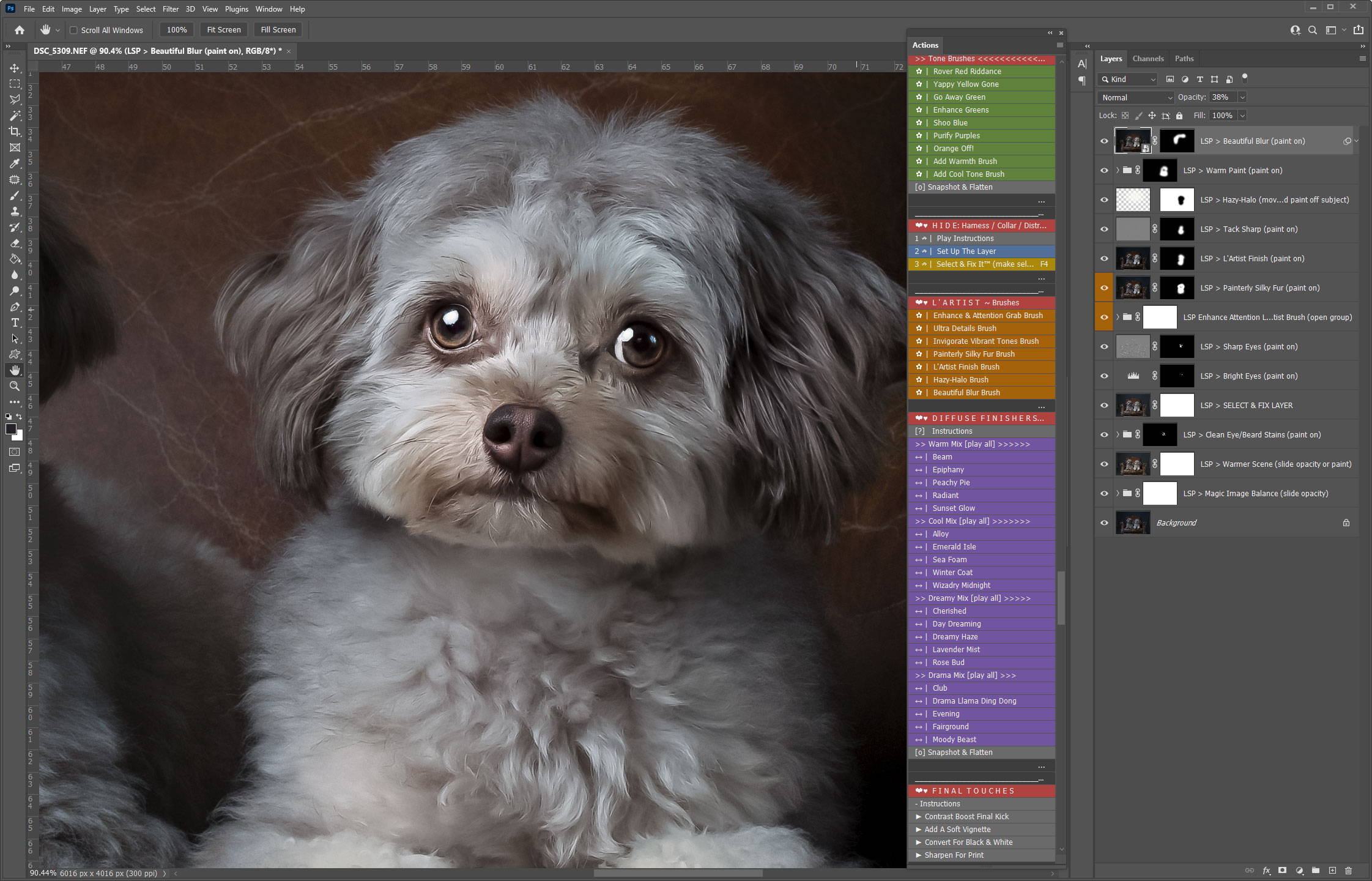Create a new adjustment layer icon
1372x881 pixels.
(1299, 870)
